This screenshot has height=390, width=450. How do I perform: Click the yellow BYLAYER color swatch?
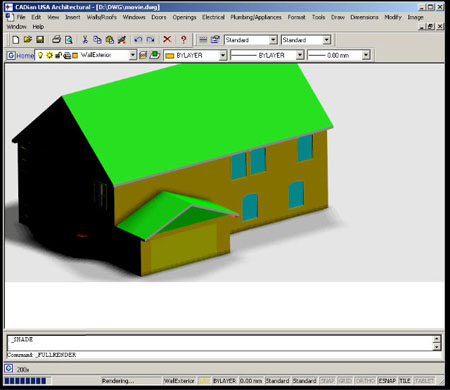pos(170,56)
